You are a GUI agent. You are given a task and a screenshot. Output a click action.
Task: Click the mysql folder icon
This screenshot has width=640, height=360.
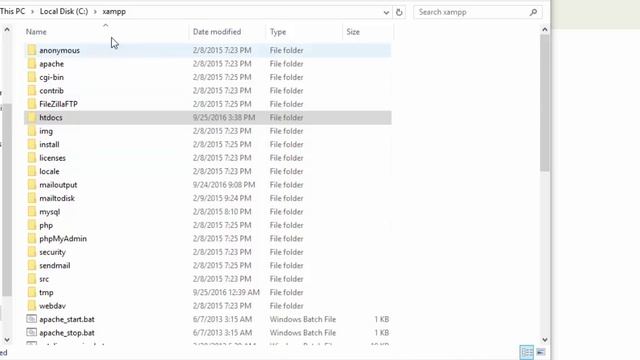[32, 212]
